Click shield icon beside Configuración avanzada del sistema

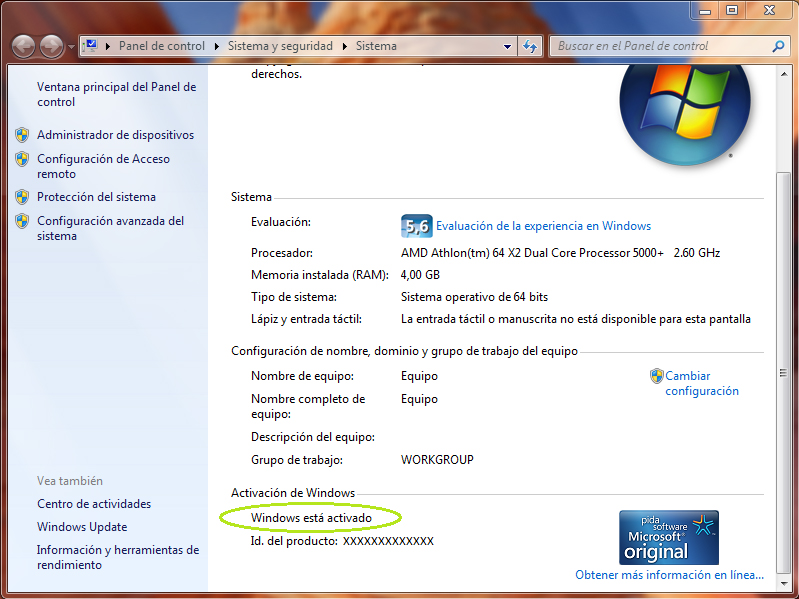[22, 221]
